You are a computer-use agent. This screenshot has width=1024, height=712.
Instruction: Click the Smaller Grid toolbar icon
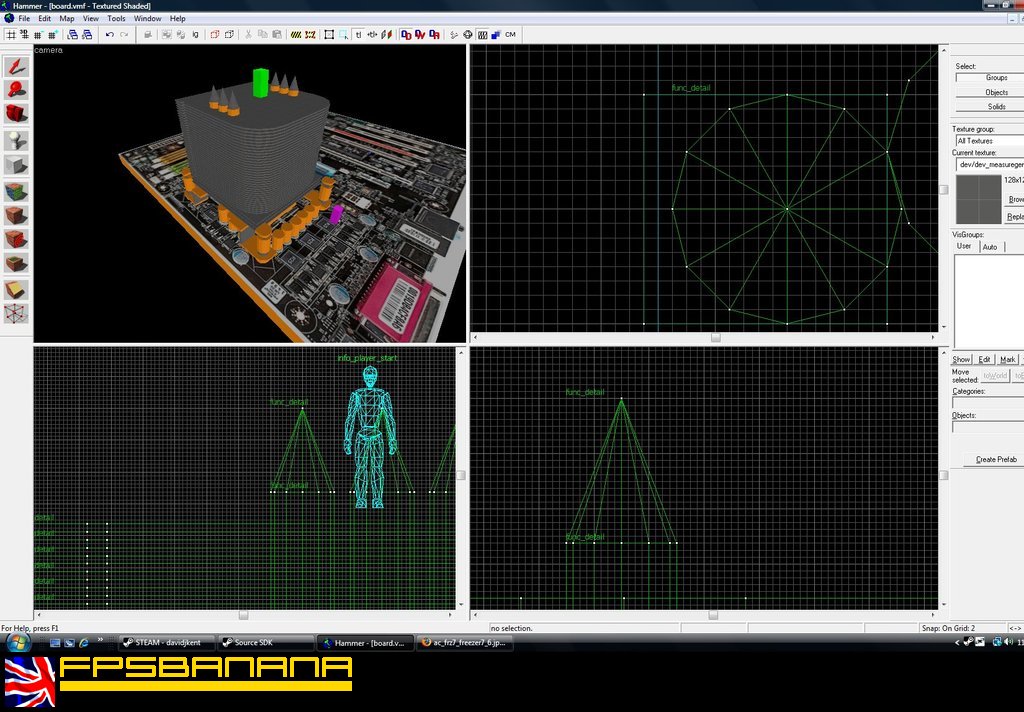coord(39,35)
